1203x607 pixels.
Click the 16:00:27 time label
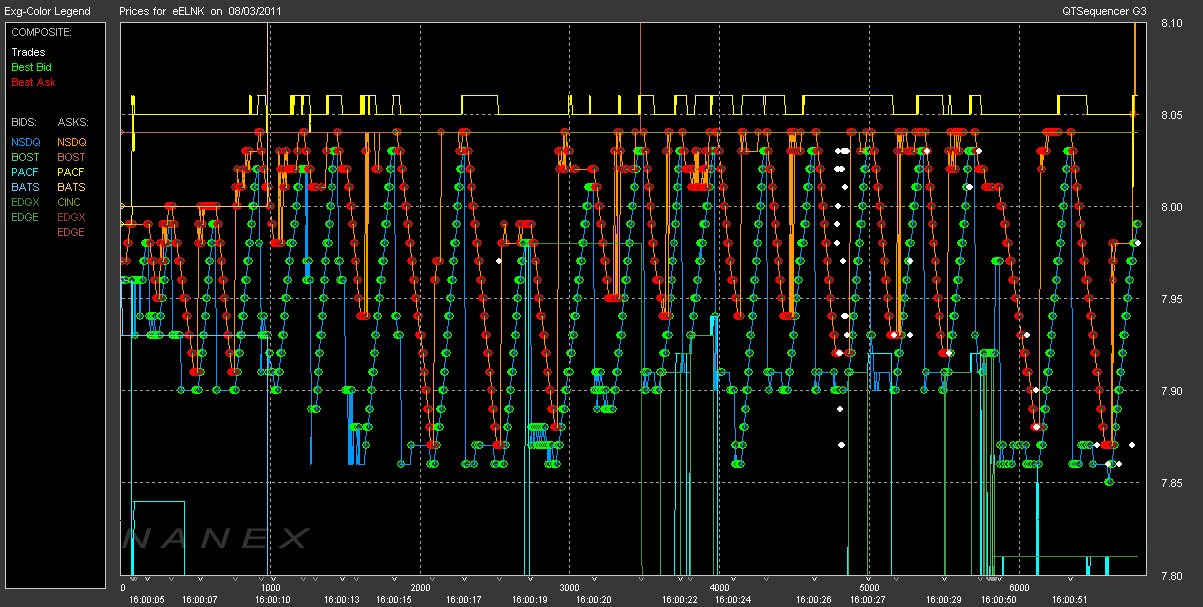coord(868,600)
